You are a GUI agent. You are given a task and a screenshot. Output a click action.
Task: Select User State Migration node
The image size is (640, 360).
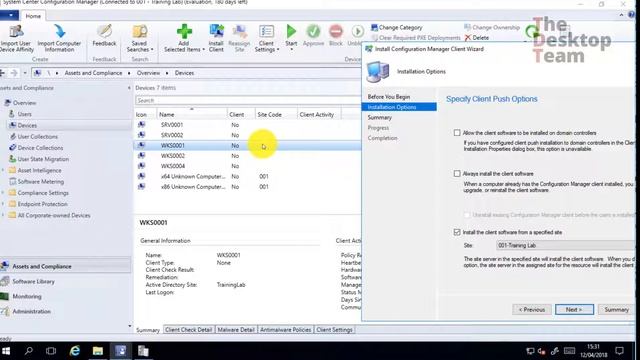[43, 159]
